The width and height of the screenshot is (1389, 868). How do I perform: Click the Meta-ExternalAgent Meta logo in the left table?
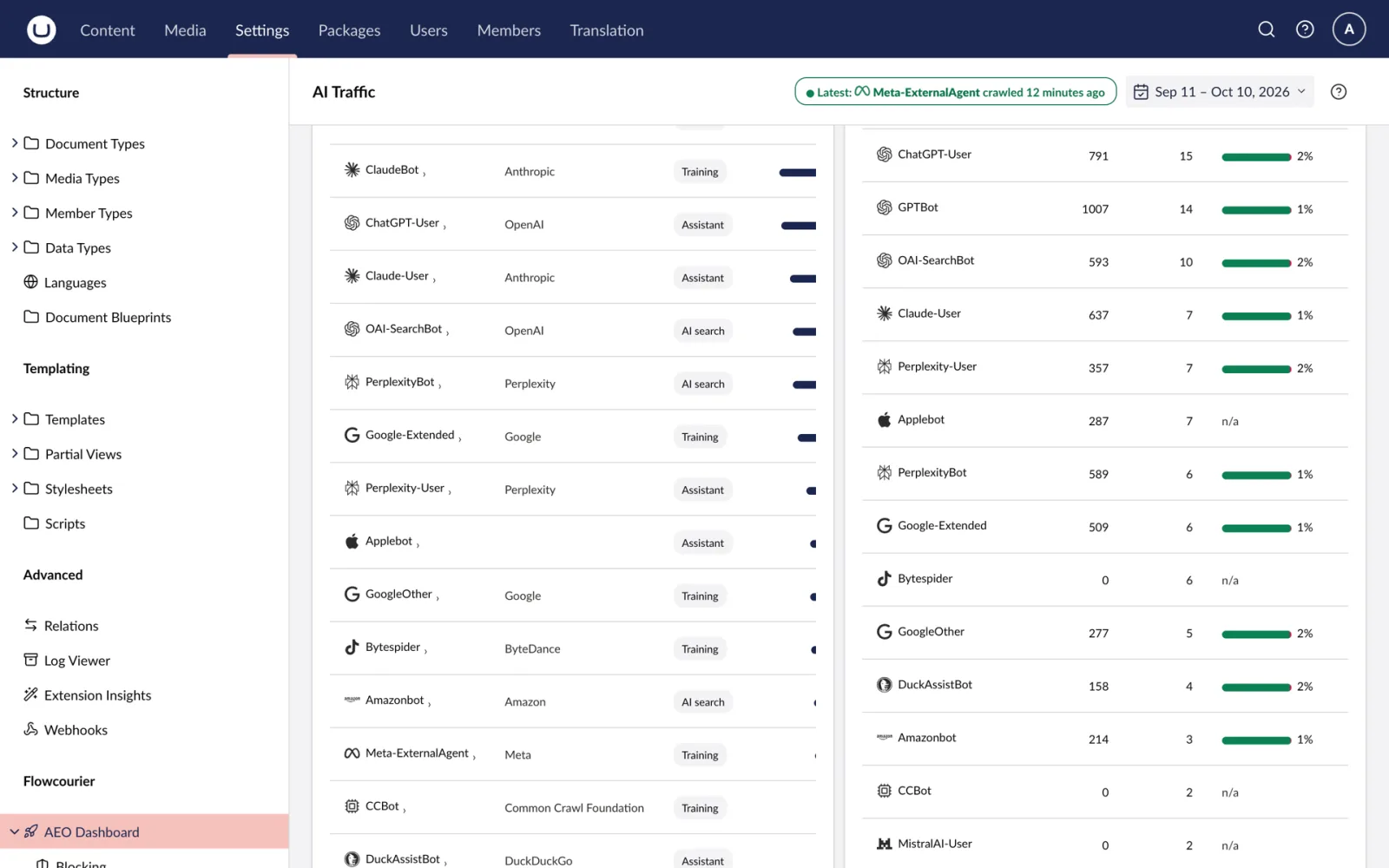[352, 753]
